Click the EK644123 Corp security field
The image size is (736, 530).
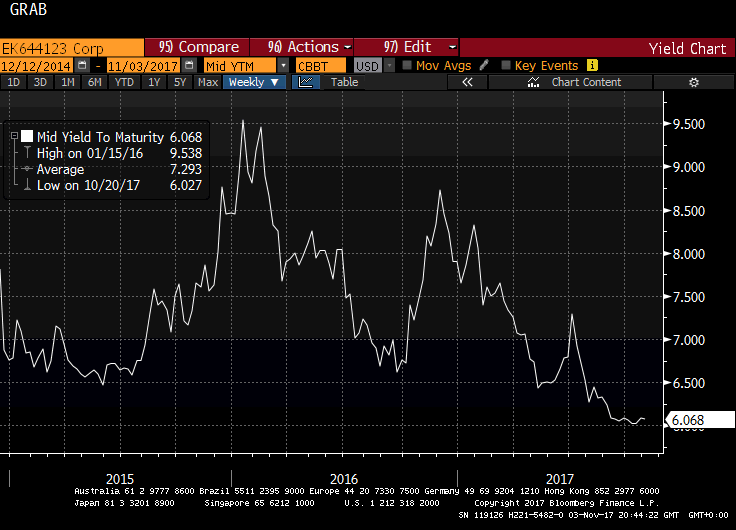point(72,48)
